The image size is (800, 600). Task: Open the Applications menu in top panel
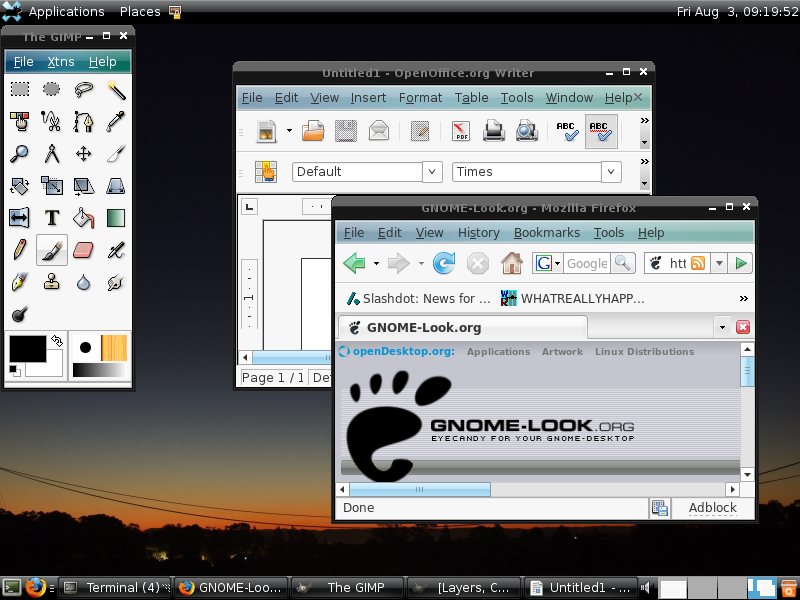point(66,11)
